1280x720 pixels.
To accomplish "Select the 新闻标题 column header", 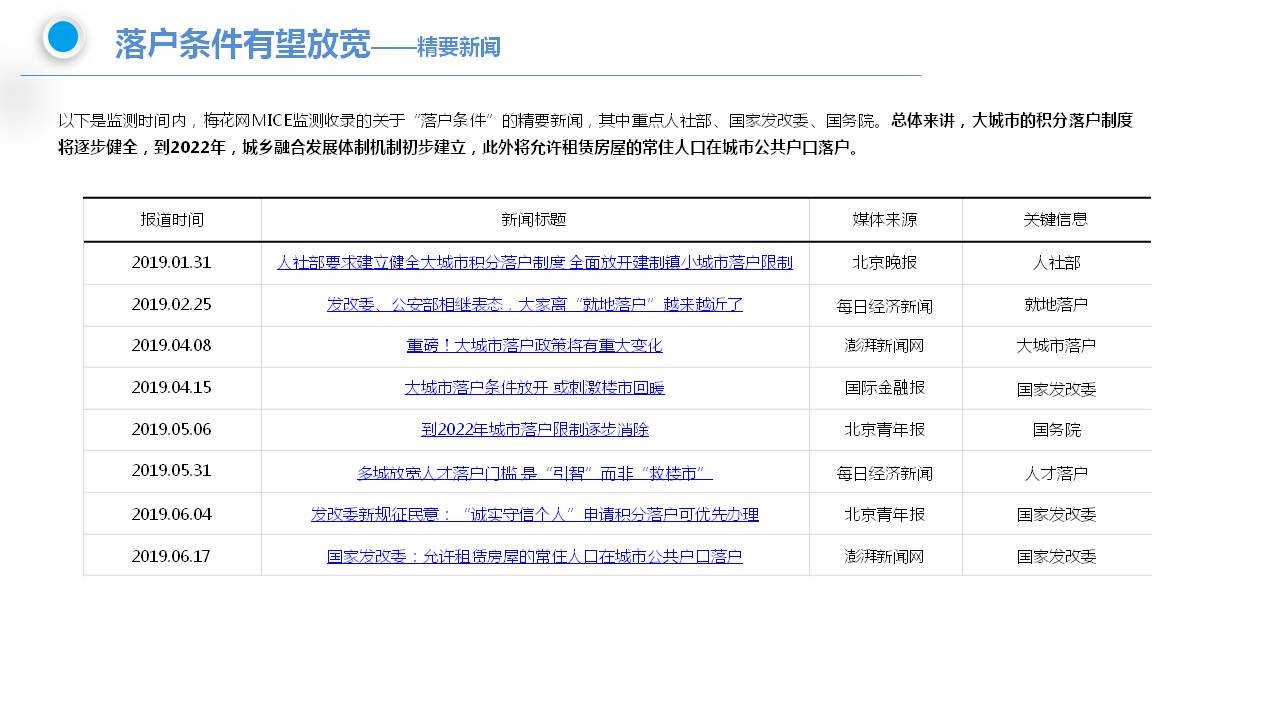I will tap(534, 220).
